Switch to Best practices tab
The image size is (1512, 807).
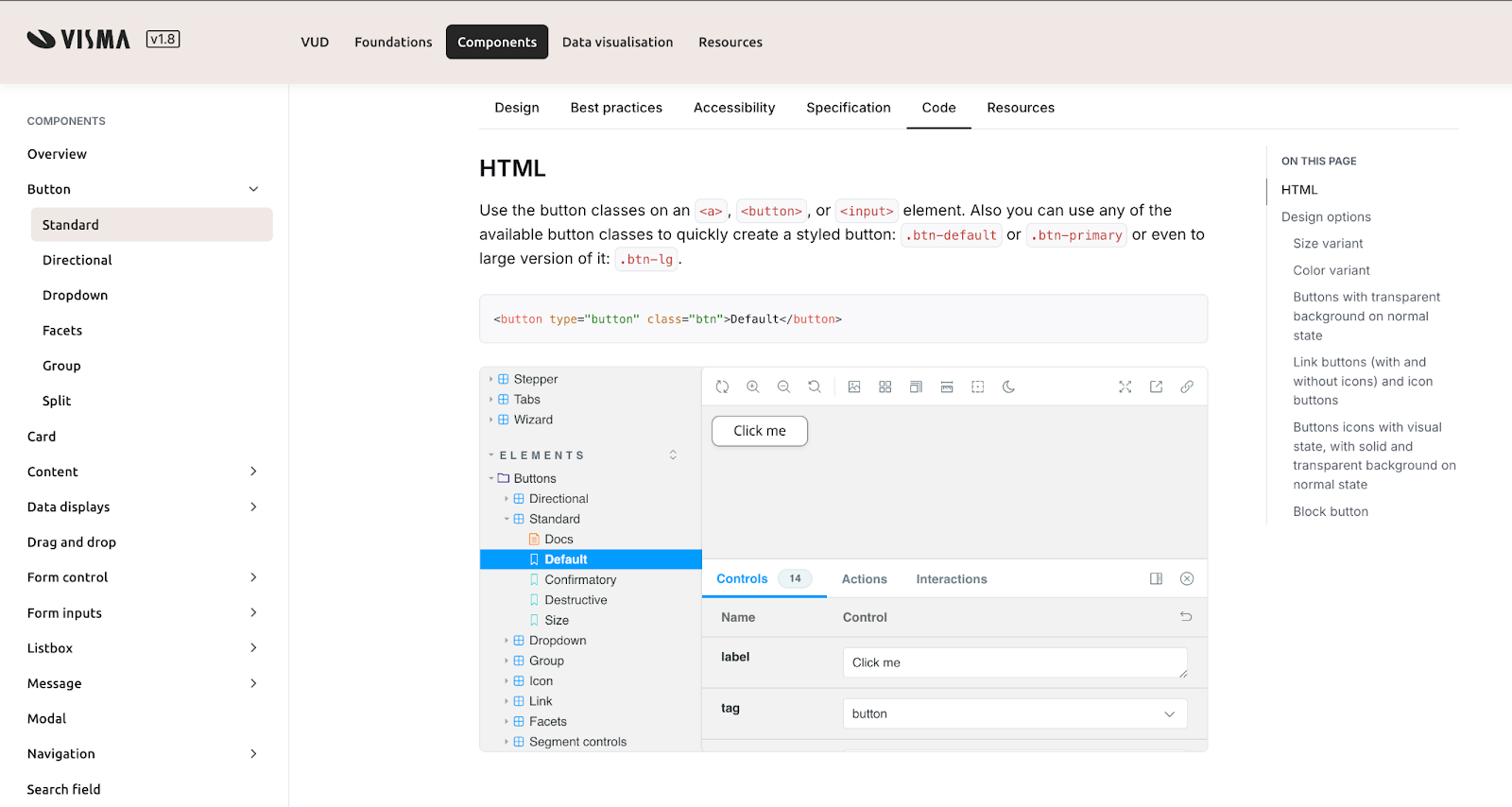[616, 108]
